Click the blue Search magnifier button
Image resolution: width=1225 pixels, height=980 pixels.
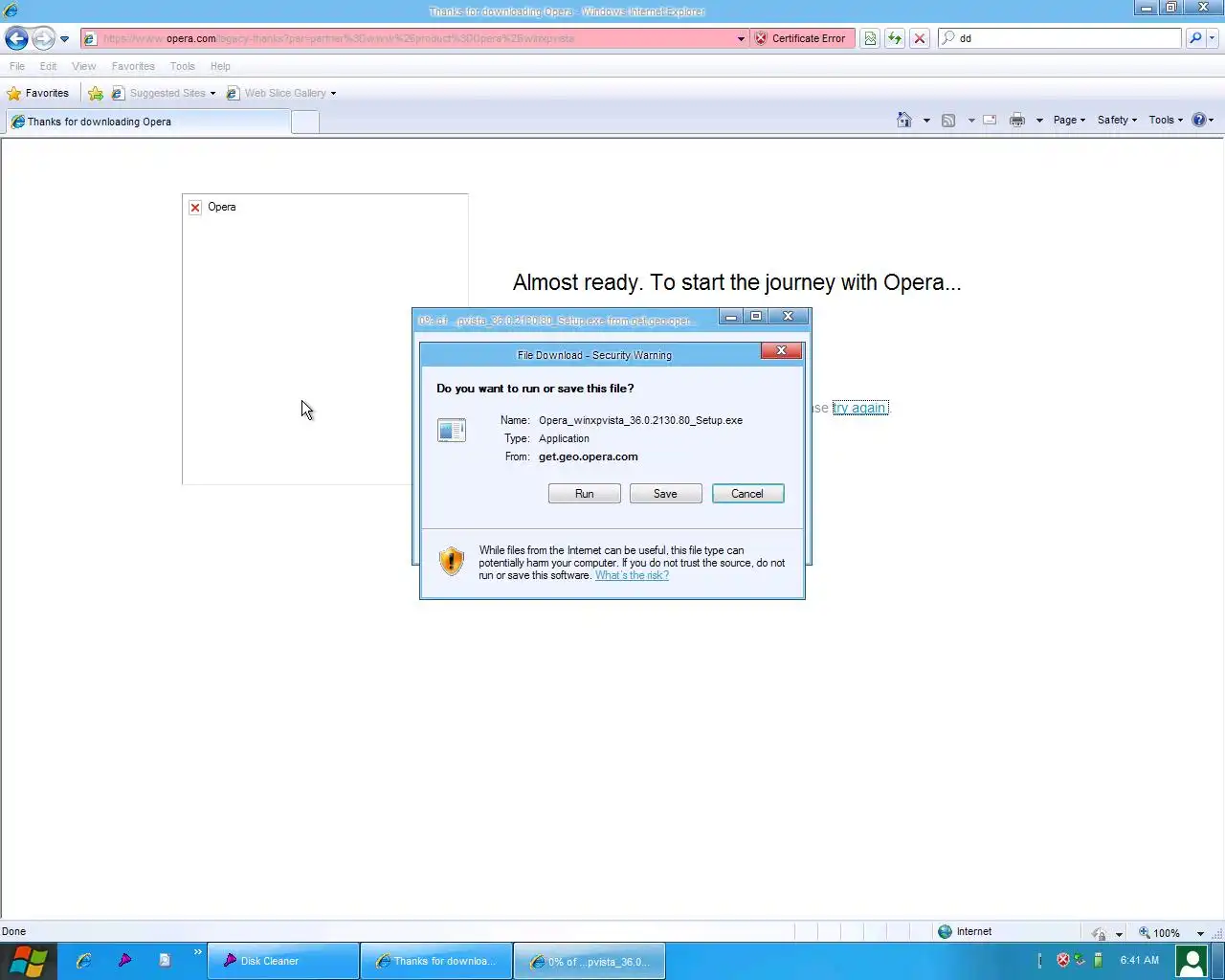(x=1194, y=38)
